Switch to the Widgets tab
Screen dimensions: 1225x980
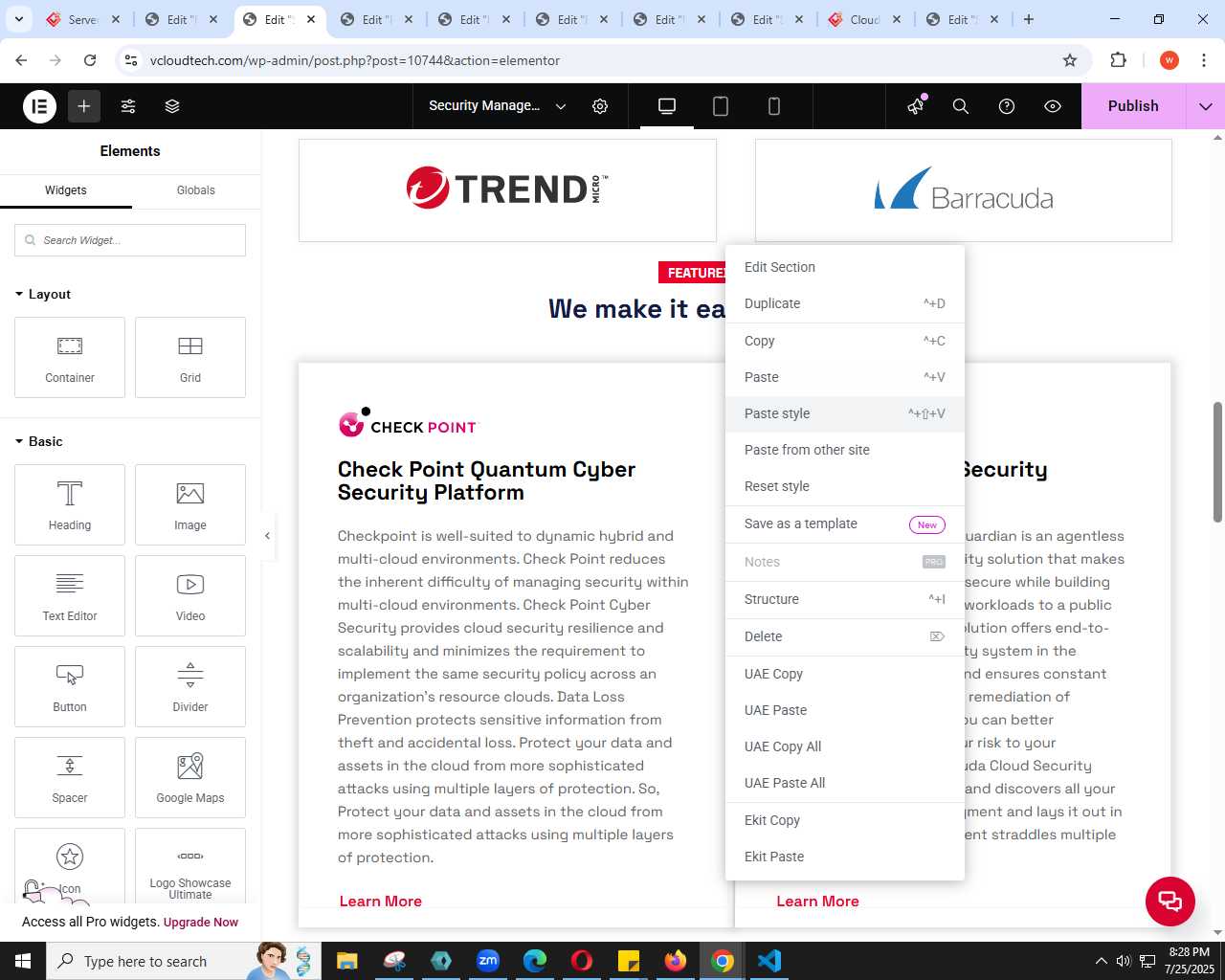click(66, 190)
